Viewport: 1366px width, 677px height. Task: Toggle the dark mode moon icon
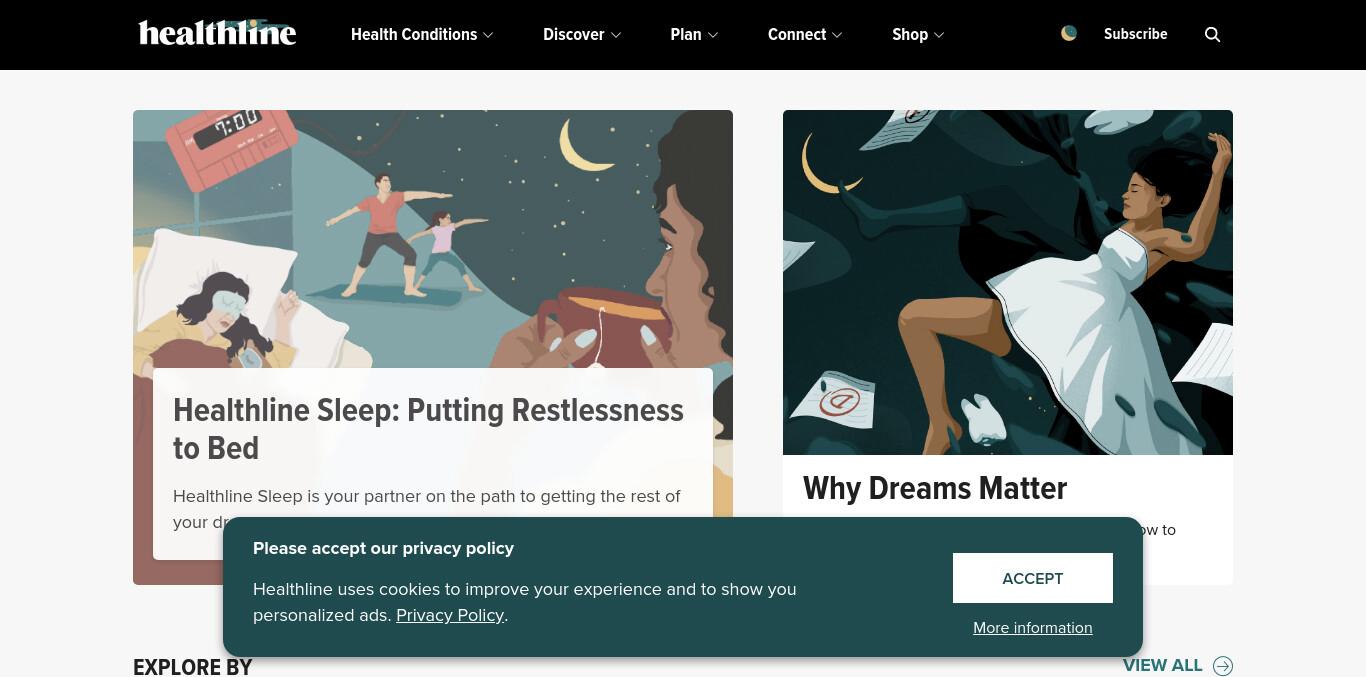1069,33
